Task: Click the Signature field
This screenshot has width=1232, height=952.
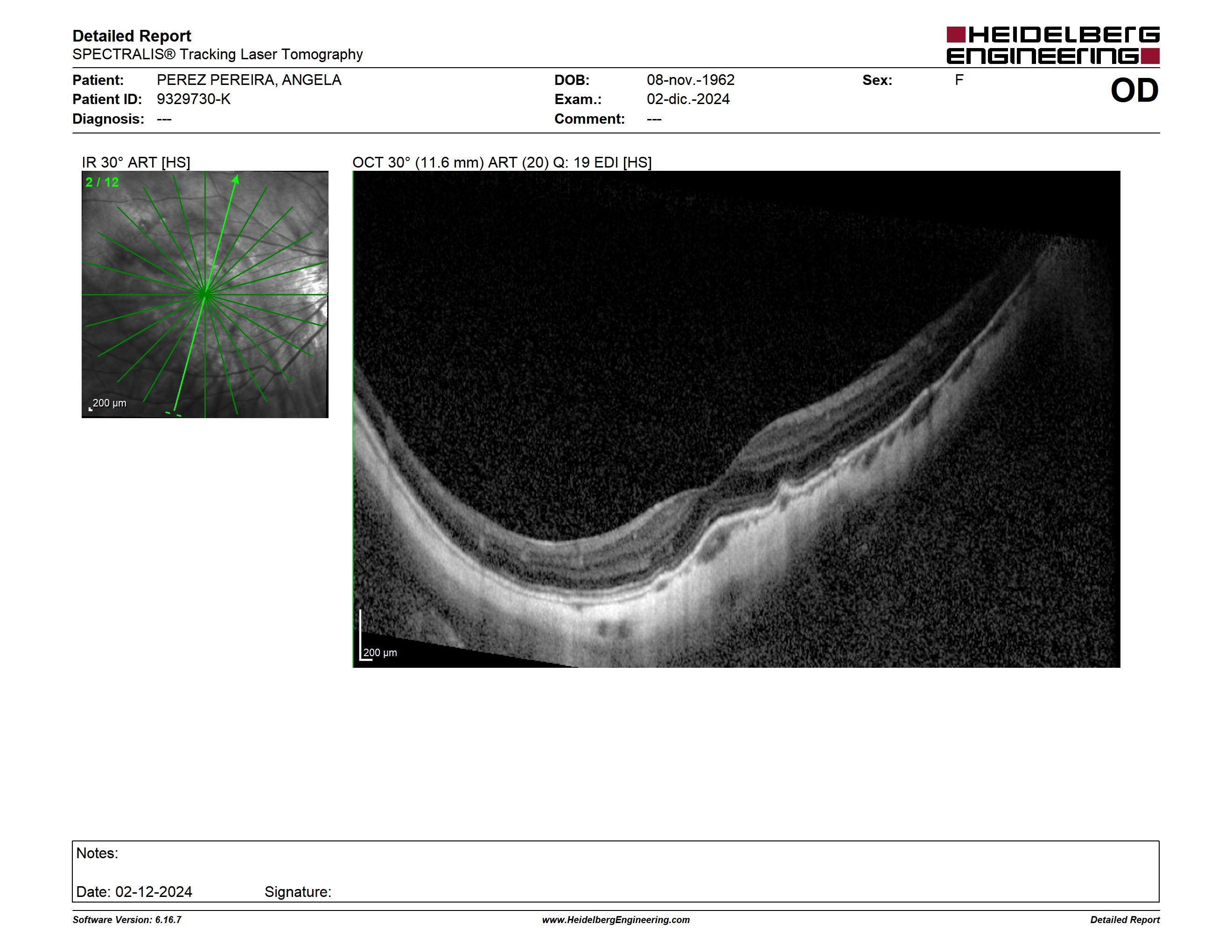Action: 298,892
